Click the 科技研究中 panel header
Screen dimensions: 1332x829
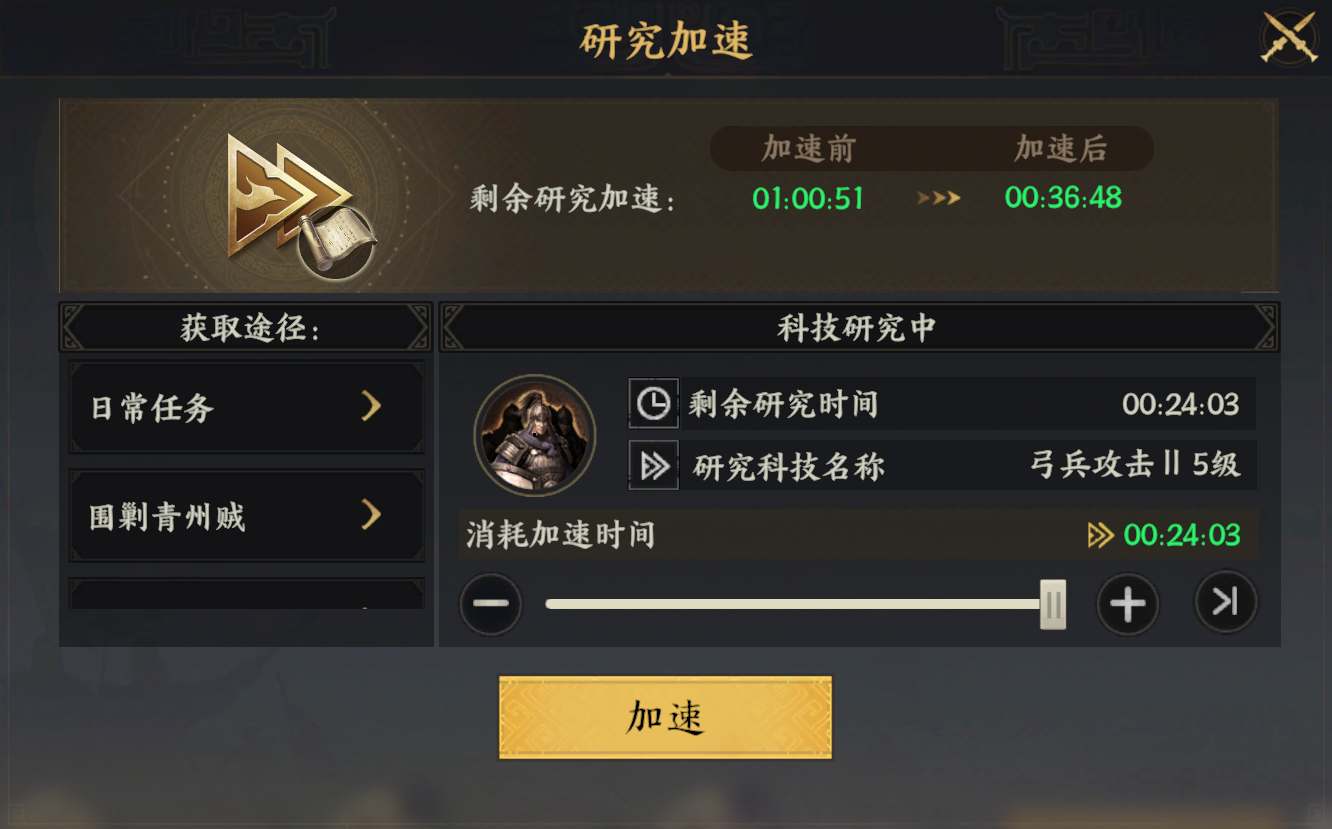pos(858,327)
